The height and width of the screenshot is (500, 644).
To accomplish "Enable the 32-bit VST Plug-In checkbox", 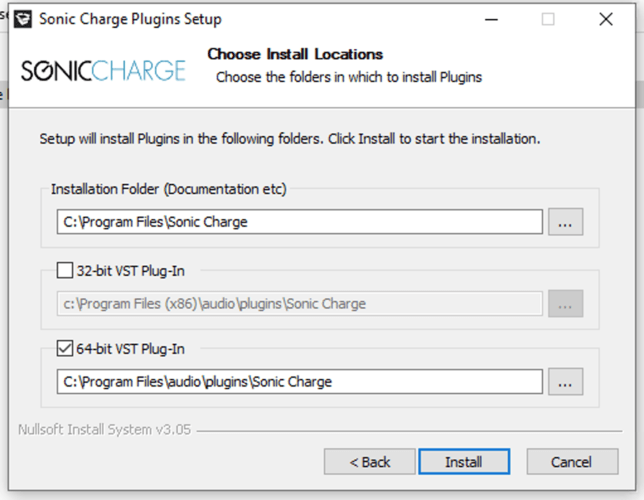I will (65, 271).
